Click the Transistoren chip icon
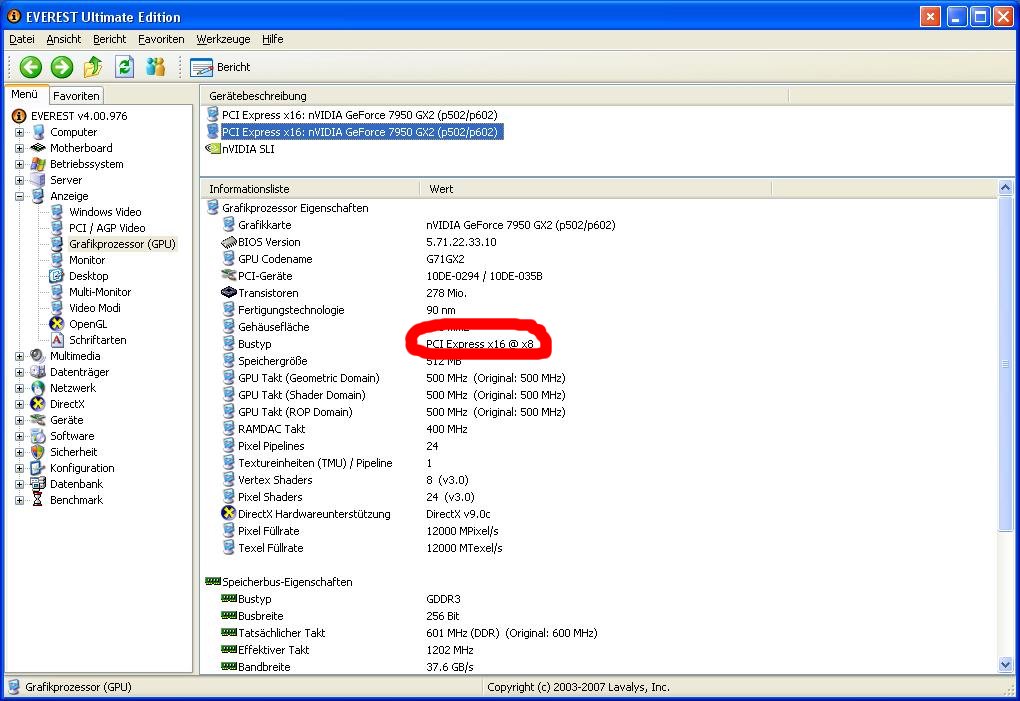 [x=228, y=293]
